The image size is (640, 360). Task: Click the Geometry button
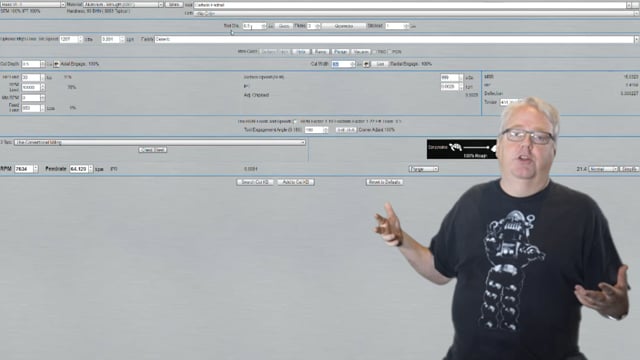click(x=344, y=26)
